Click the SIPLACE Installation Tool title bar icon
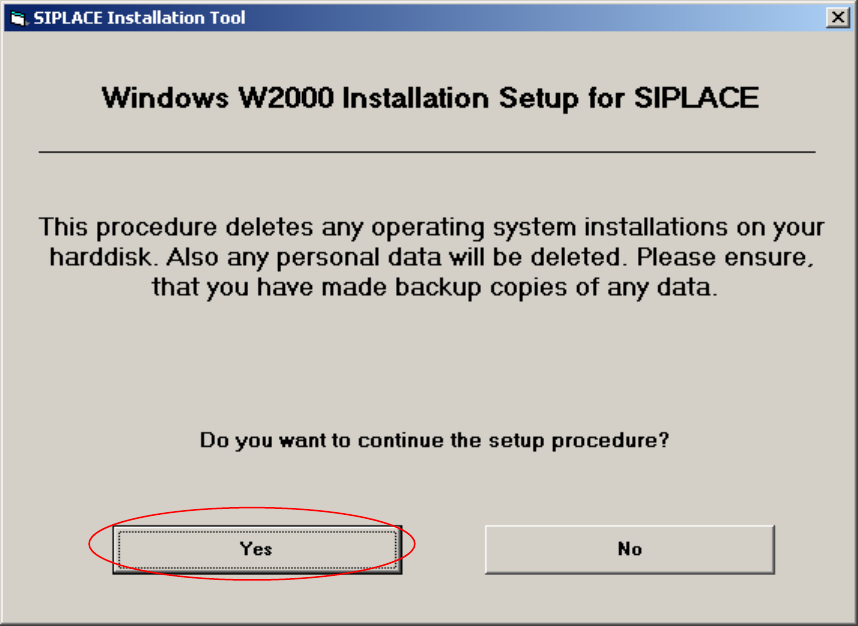This screenshot has width=858, height=626. 18,18
